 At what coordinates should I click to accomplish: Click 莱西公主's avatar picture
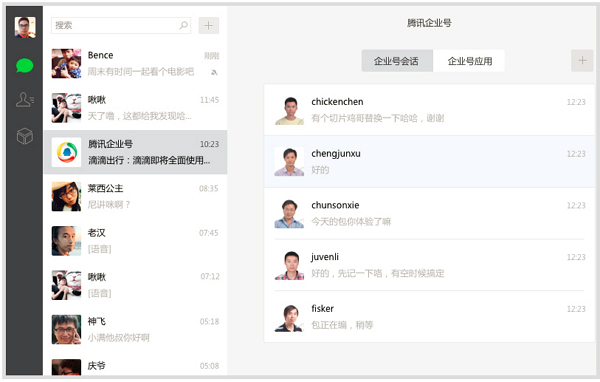coord(66,197)
